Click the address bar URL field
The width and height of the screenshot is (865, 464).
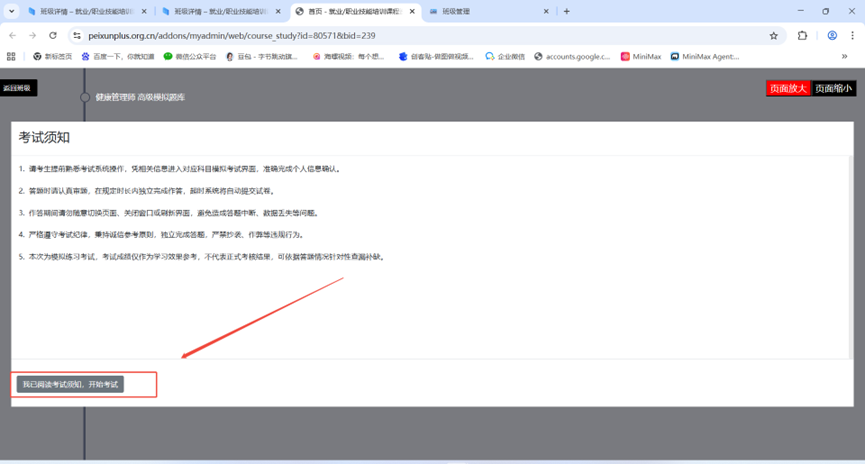pyautogui.click(x=400, y=35)
